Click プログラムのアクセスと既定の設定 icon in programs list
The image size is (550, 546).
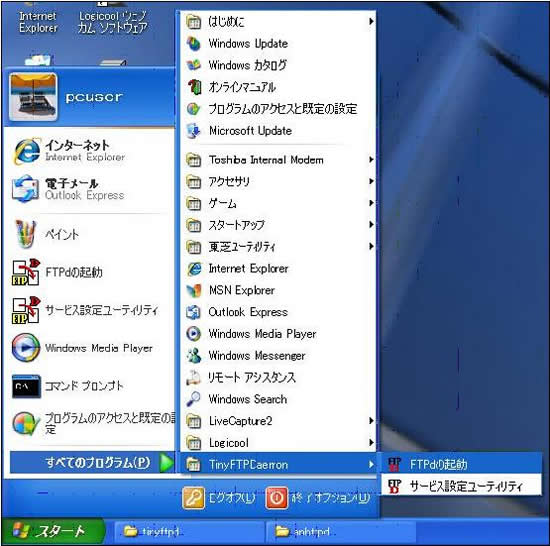(x=193, y=109)
